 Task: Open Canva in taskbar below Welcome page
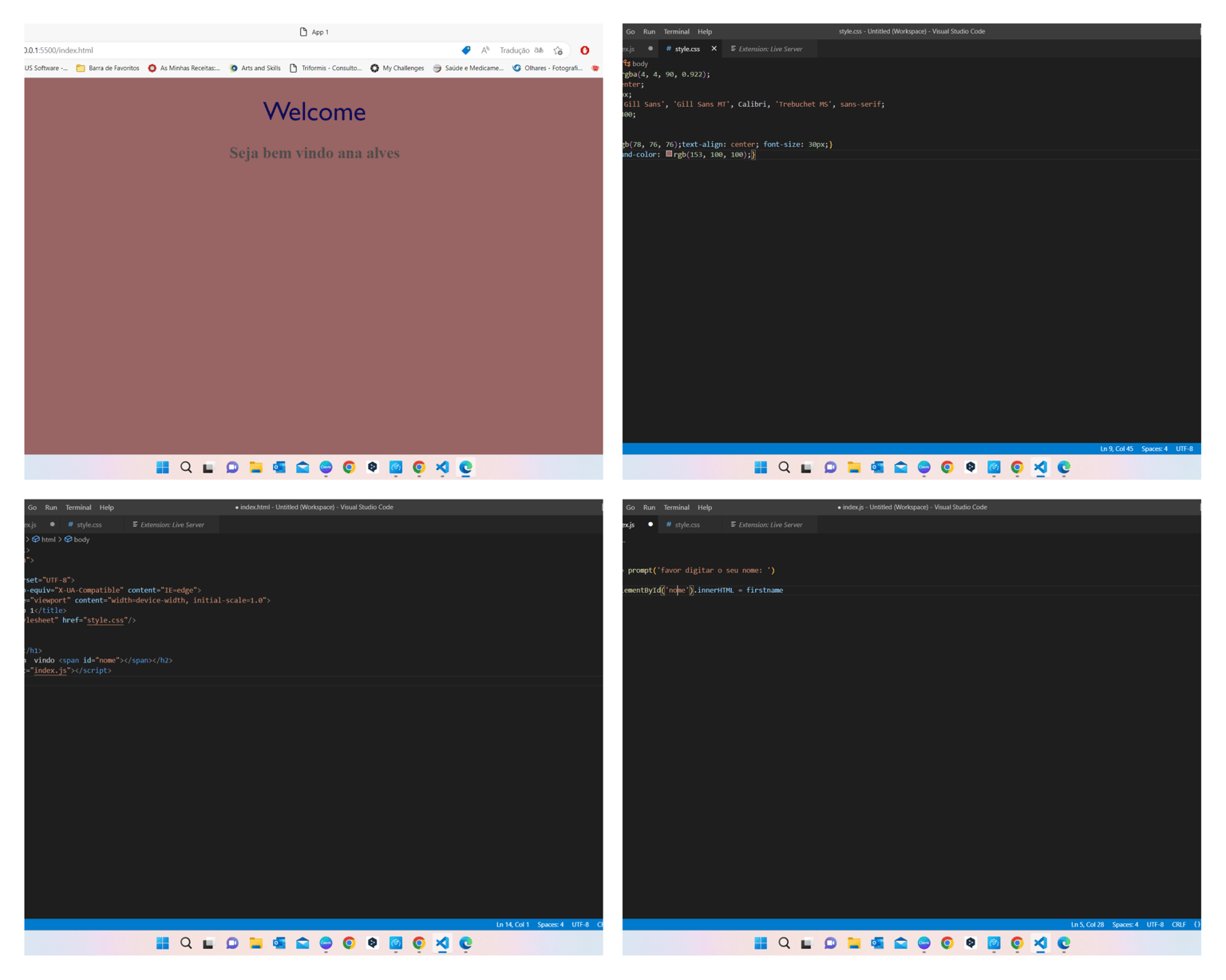coord(326,468)
